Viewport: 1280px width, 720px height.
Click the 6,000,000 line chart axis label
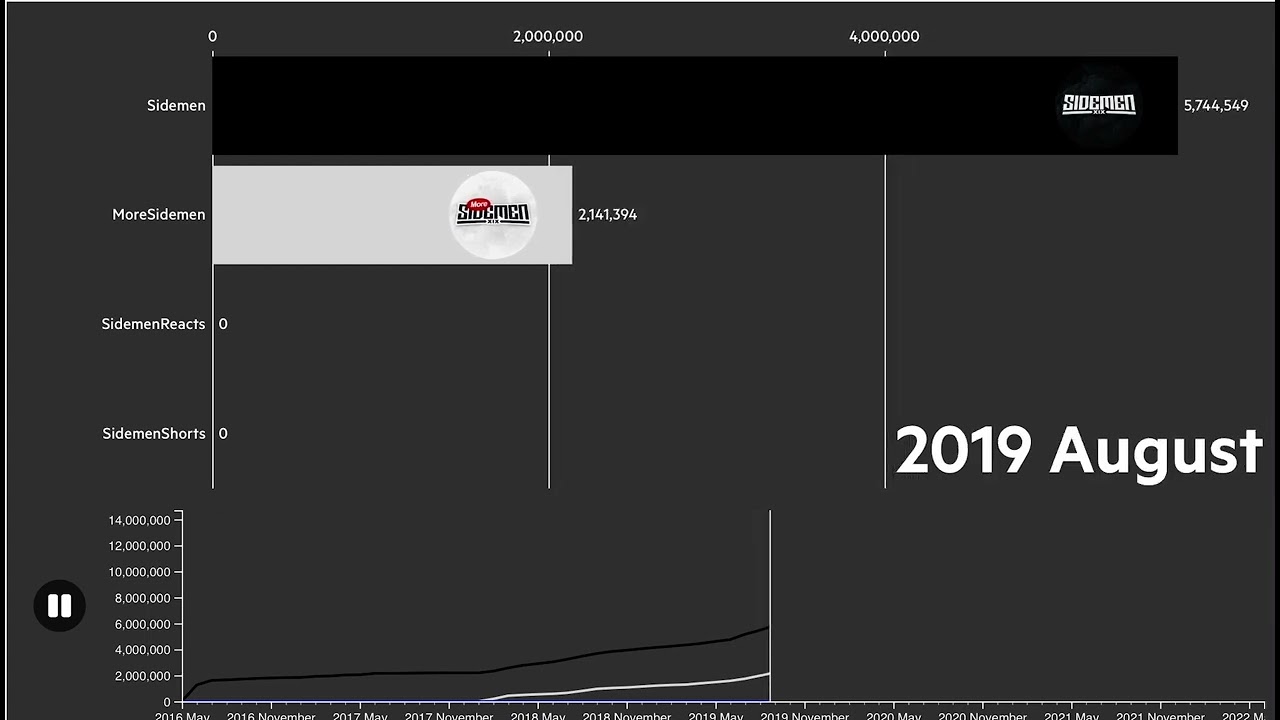click(141, 624)
